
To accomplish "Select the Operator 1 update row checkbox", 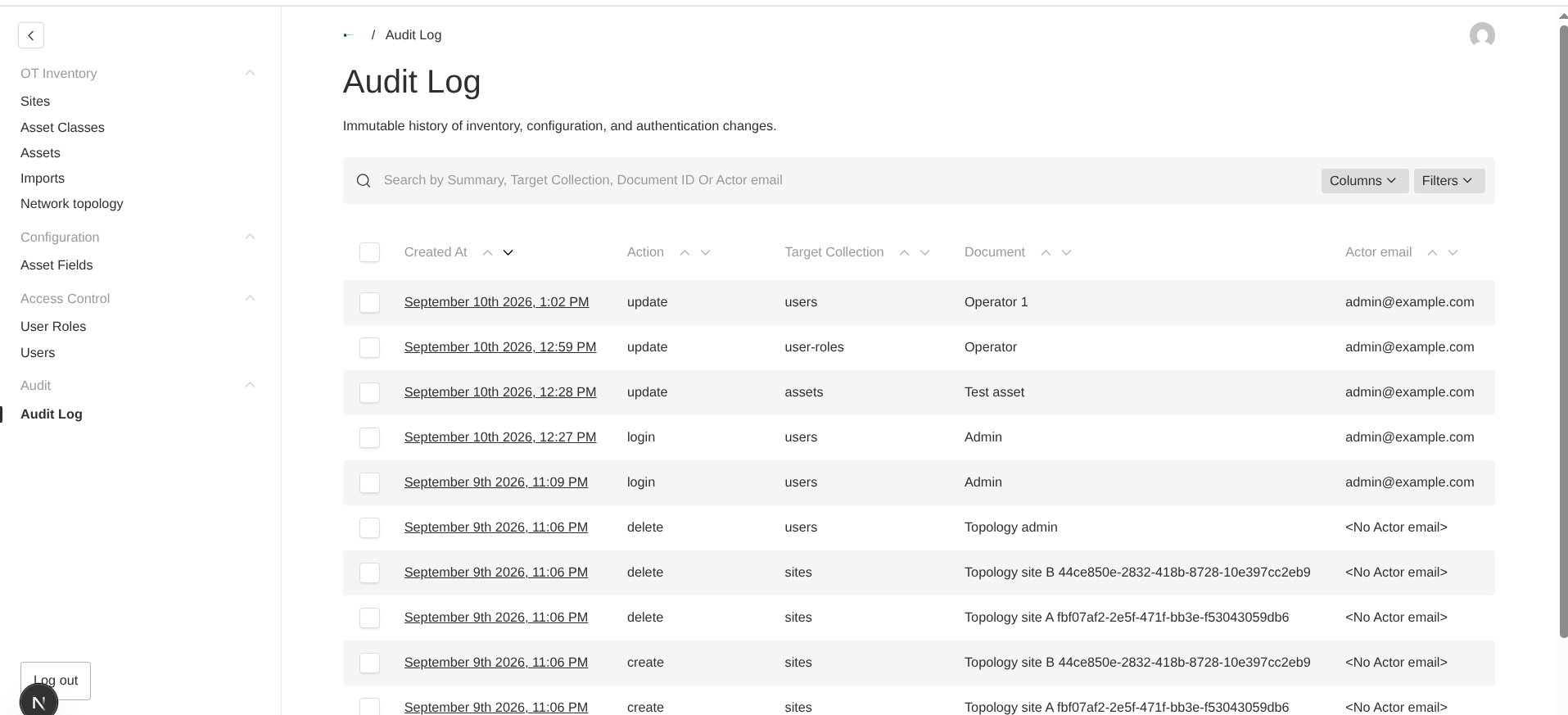I will coord(369,302).
